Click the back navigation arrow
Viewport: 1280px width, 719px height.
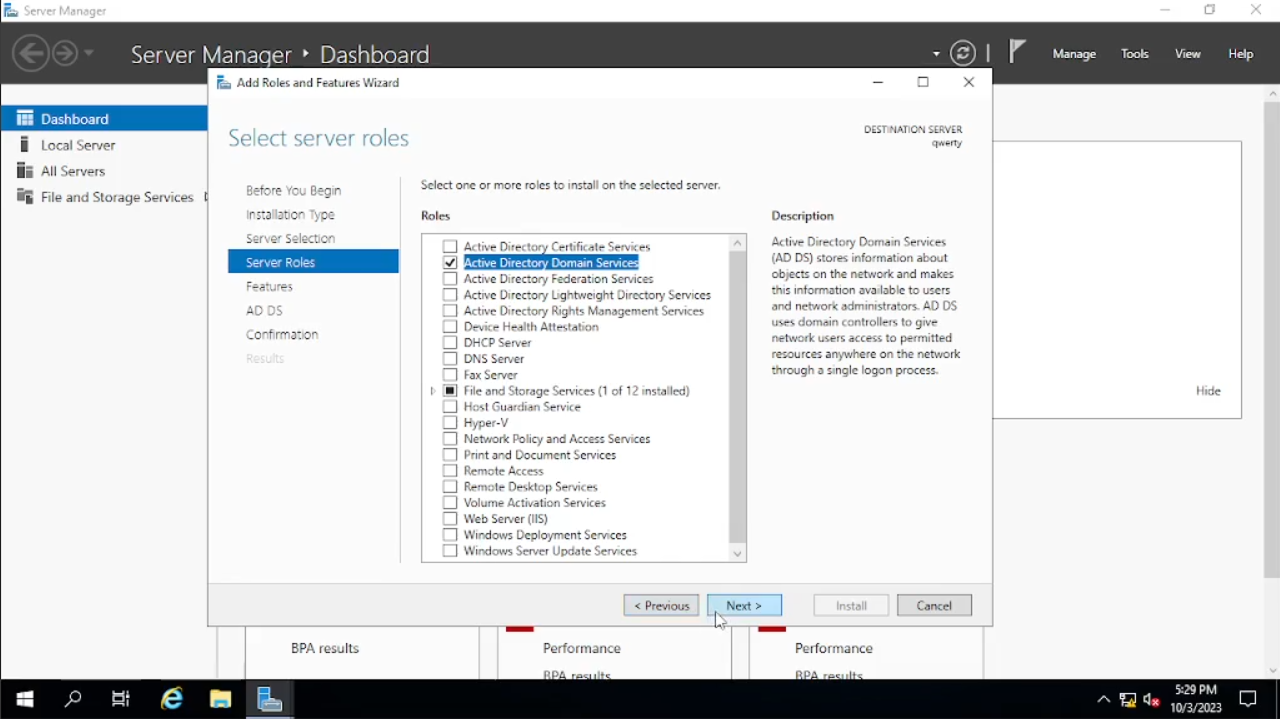click(31, 53)
